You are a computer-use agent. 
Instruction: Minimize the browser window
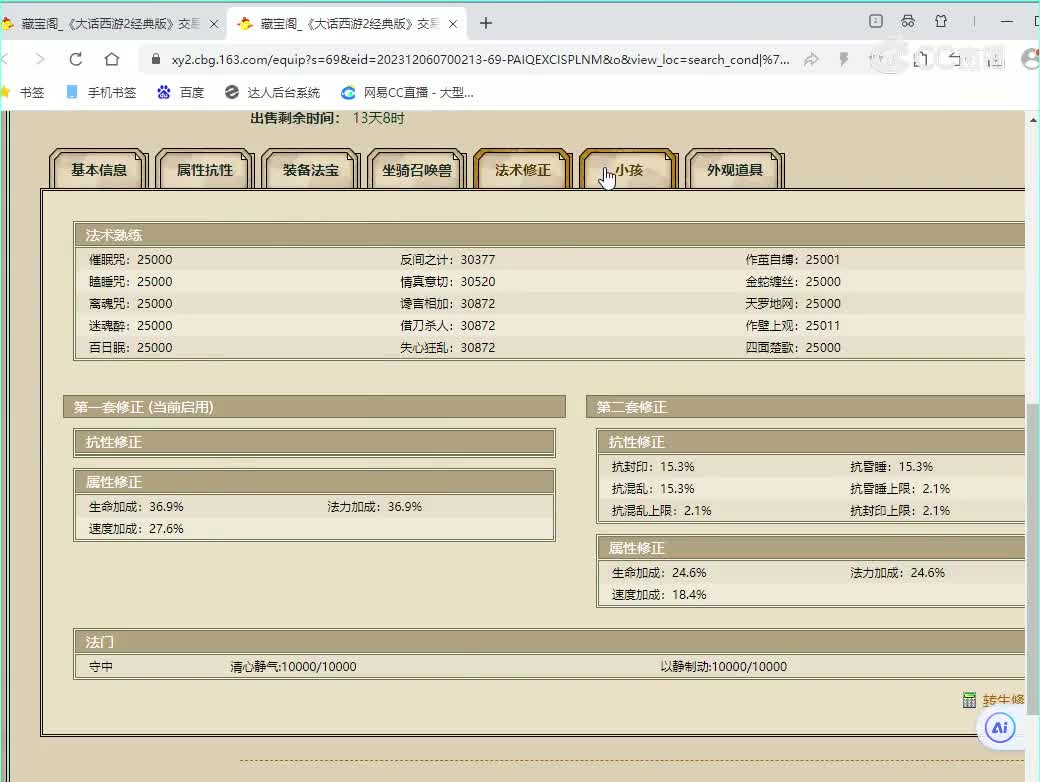click(x=1007, y=21)
